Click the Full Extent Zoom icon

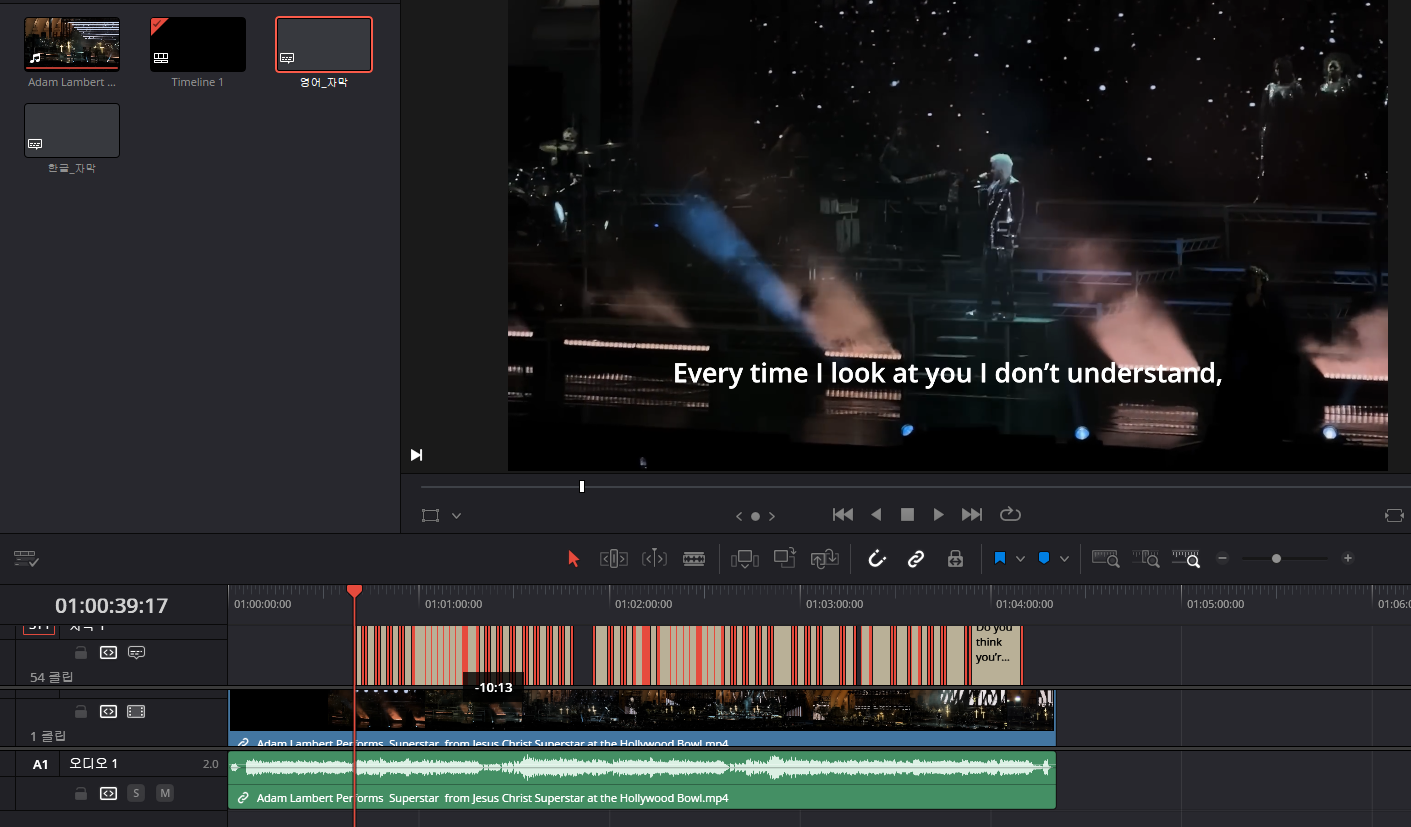(x=1105, y=559)
